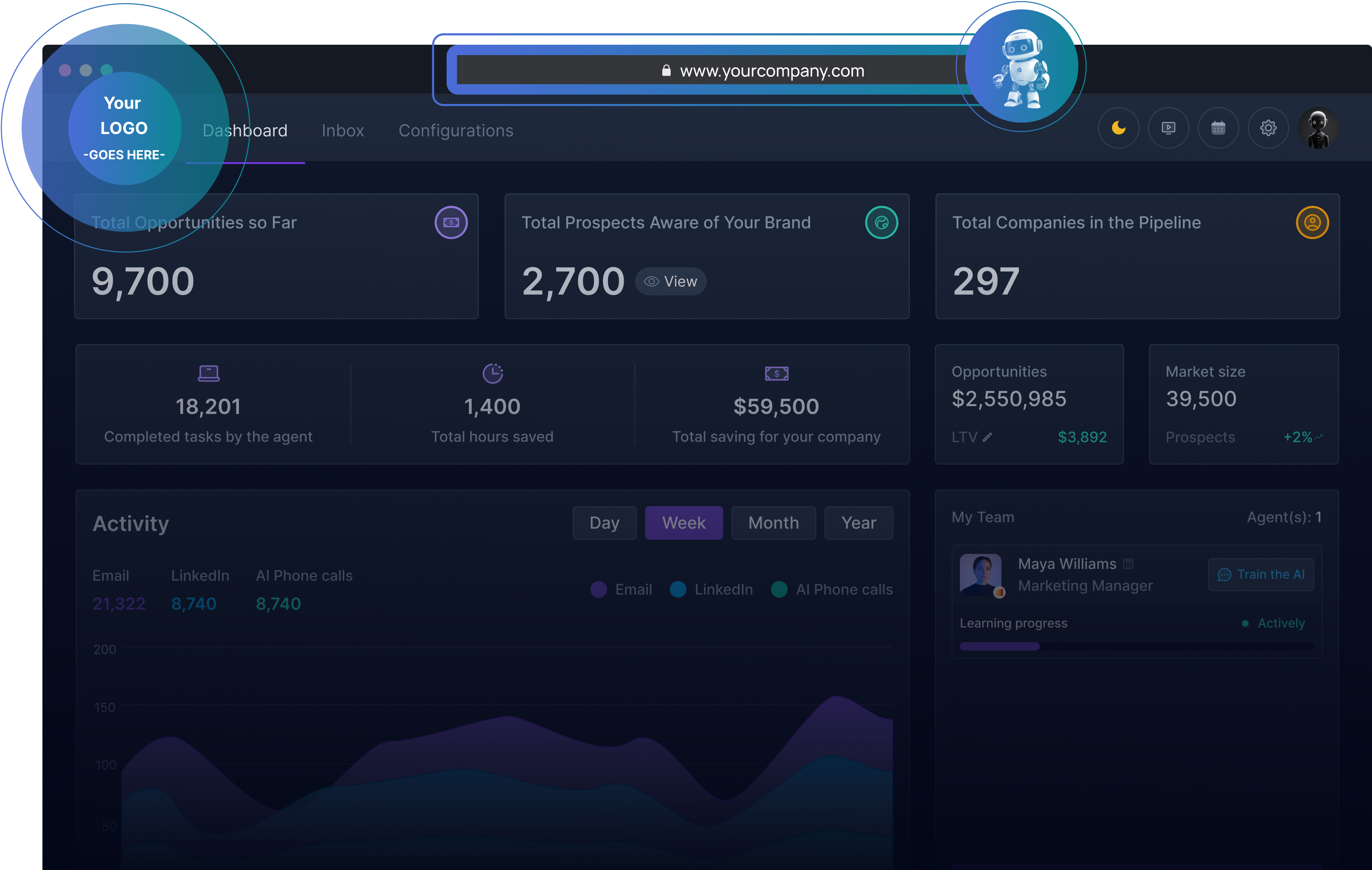Click the $2,550,985 Opportunities value
Screen dimensions: 1372x870
(x=1009, y=399)
